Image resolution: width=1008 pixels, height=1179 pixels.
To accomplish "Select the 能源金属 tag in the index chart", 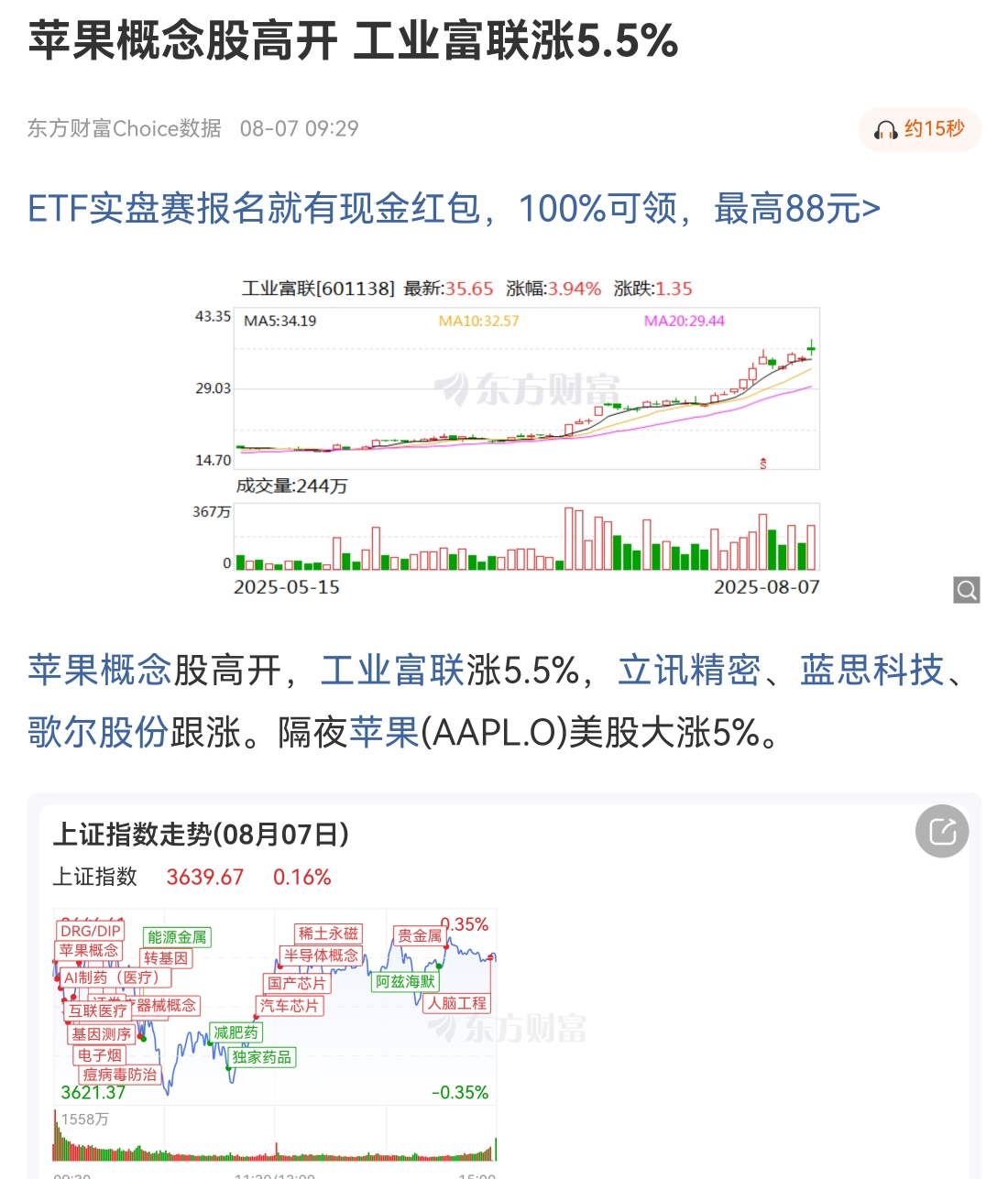I will [177, 937].
